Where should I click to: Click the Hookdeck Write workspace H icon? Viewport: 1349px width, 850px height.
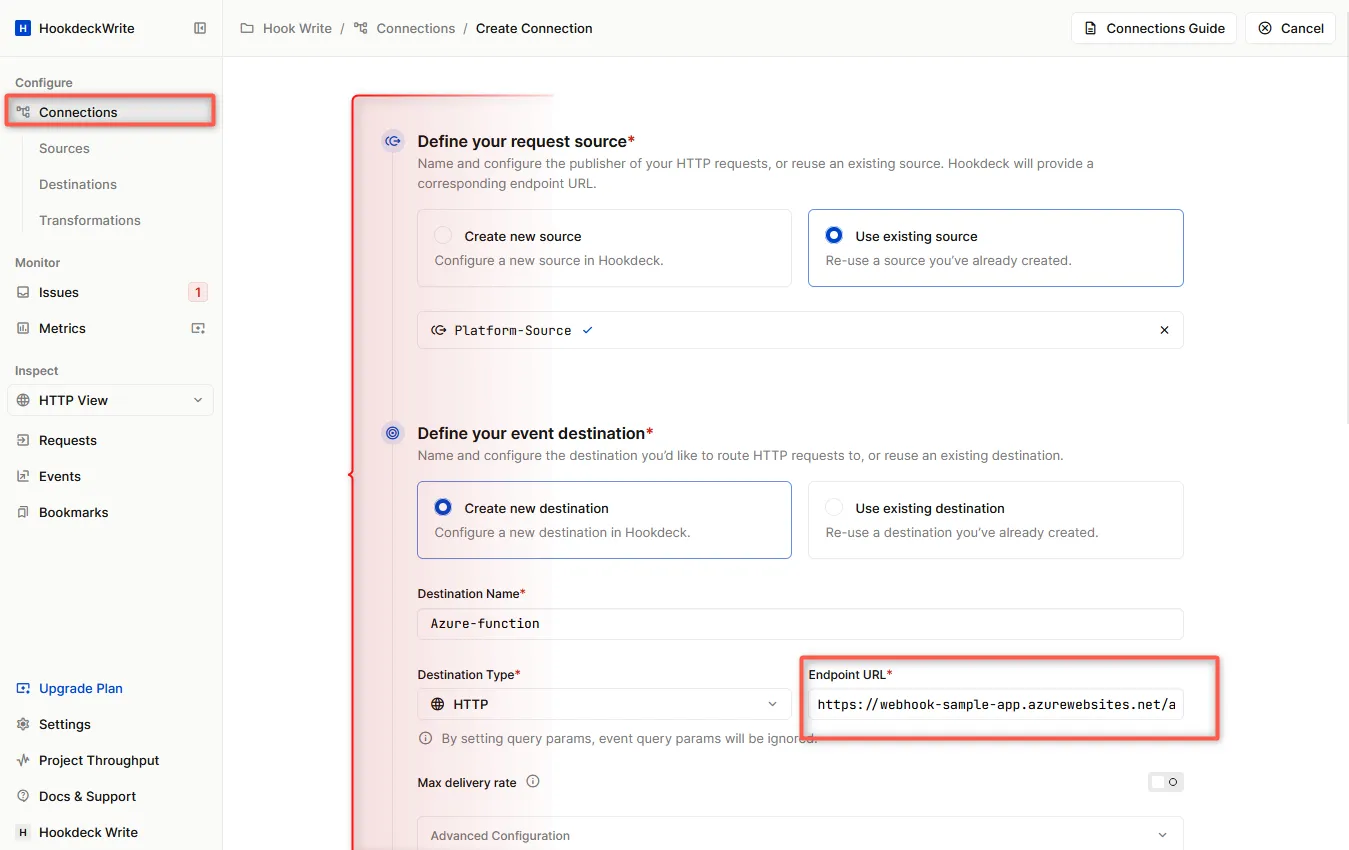(x=23, y=832)
